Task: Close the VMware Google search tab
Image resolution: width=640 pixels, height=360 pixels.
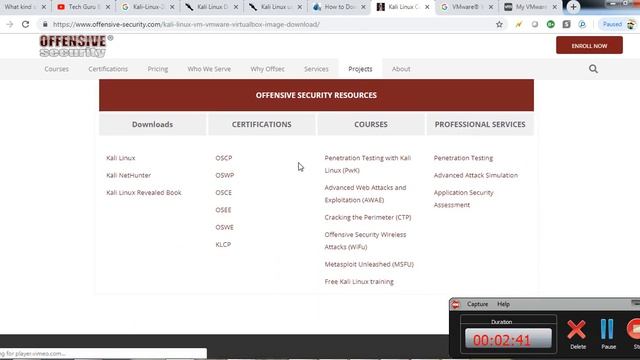Action: tap(491, 7)
